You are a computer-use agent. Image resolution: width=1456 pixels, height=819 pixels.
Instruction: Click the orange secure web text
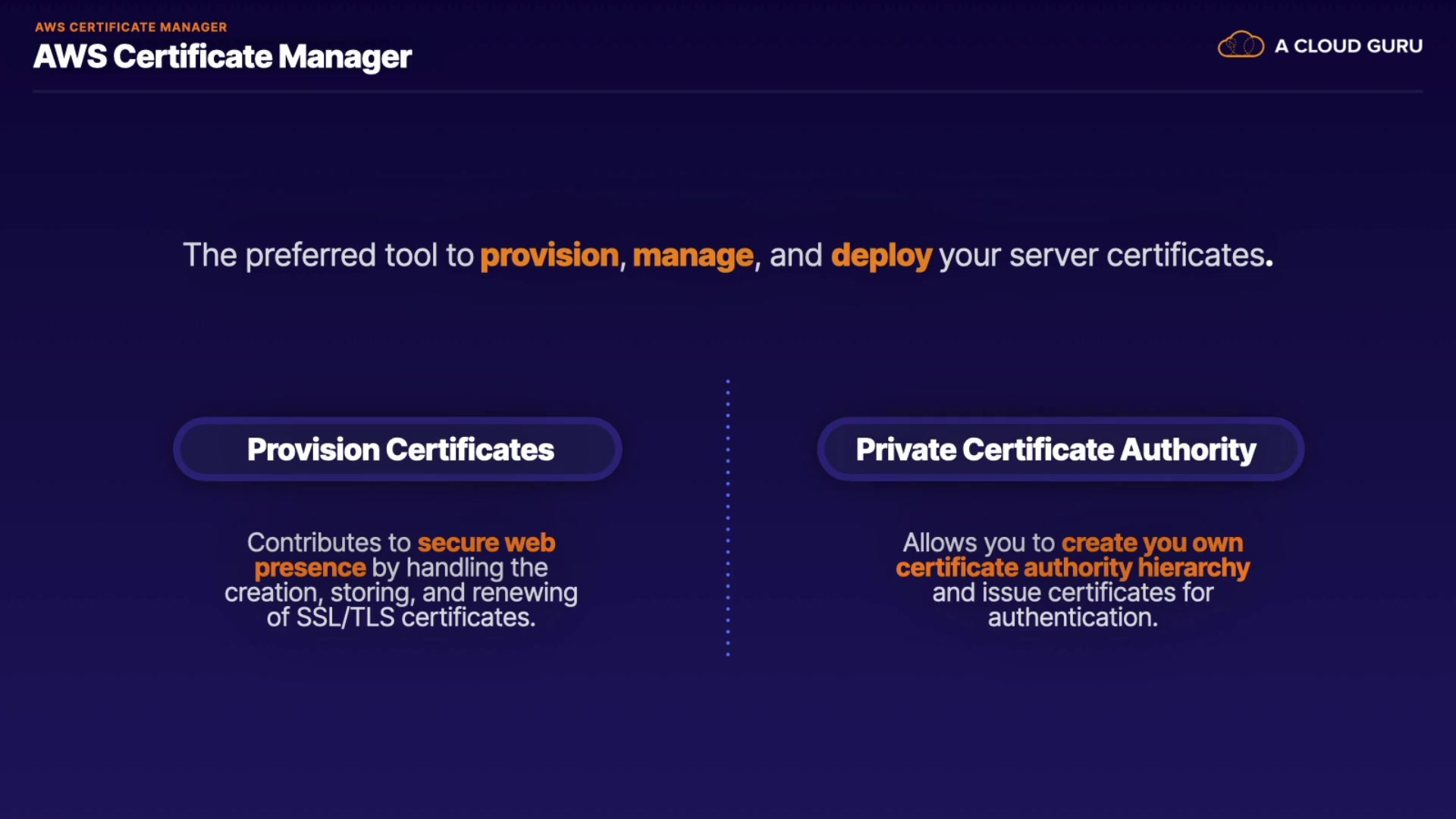(486, 543)
